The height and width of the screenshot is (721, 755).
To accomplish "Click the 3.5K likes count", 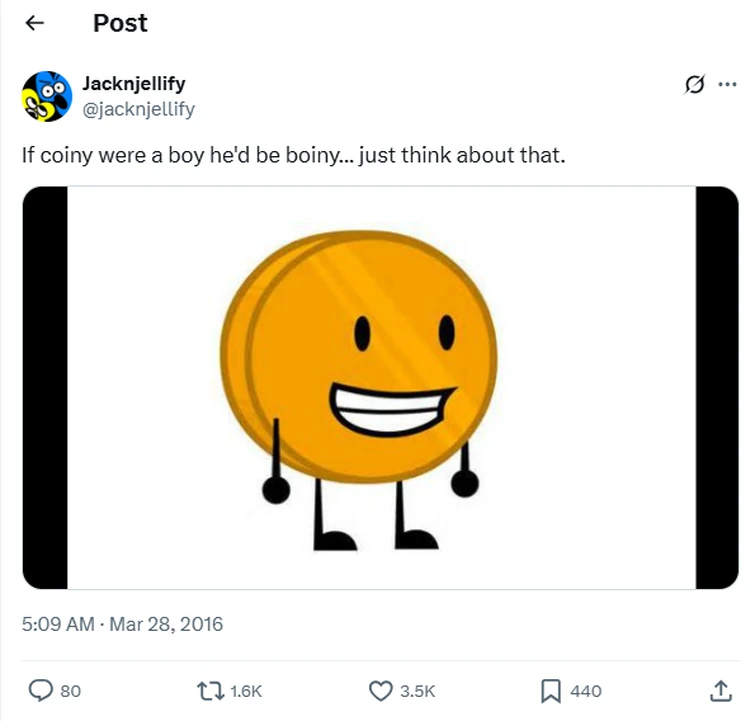I will tap(416, 691).
